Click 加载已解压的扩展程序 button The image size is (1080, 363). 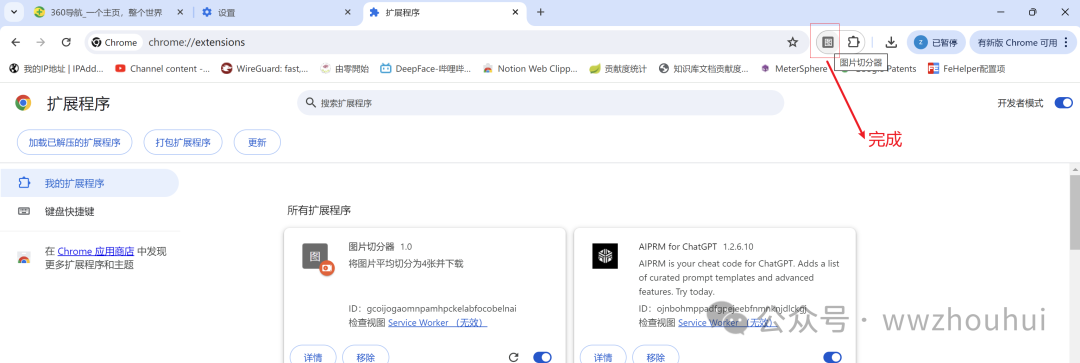(x=74, y=143)
